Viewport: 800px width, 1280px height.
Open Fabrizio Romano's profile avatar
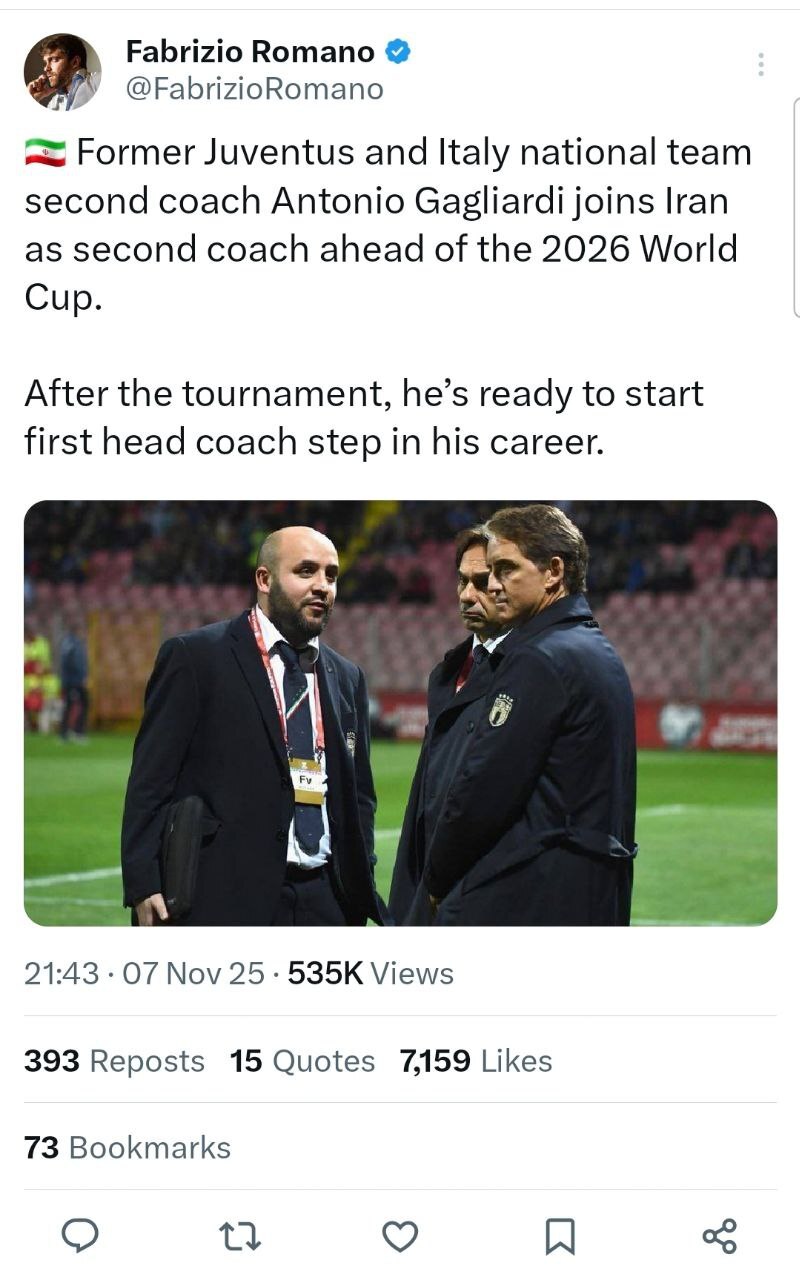(x=62, y=71)
